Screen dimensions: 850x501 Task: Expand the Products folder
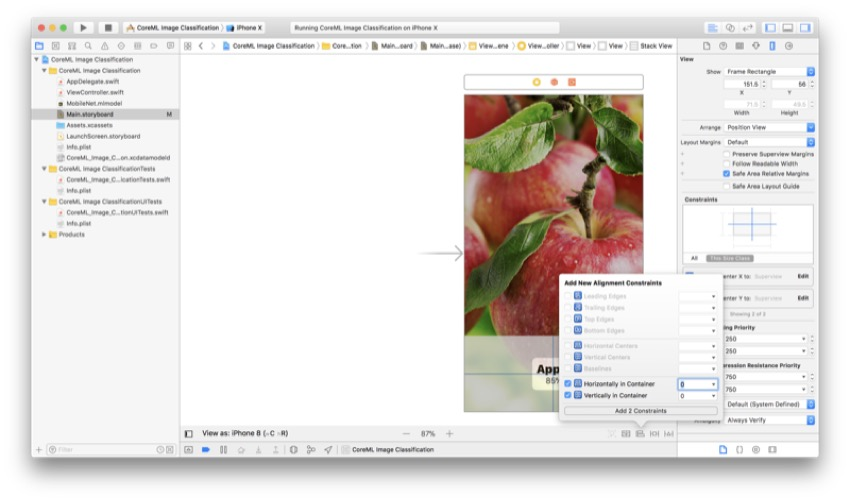pyautogui.click(x=44, y=234)
